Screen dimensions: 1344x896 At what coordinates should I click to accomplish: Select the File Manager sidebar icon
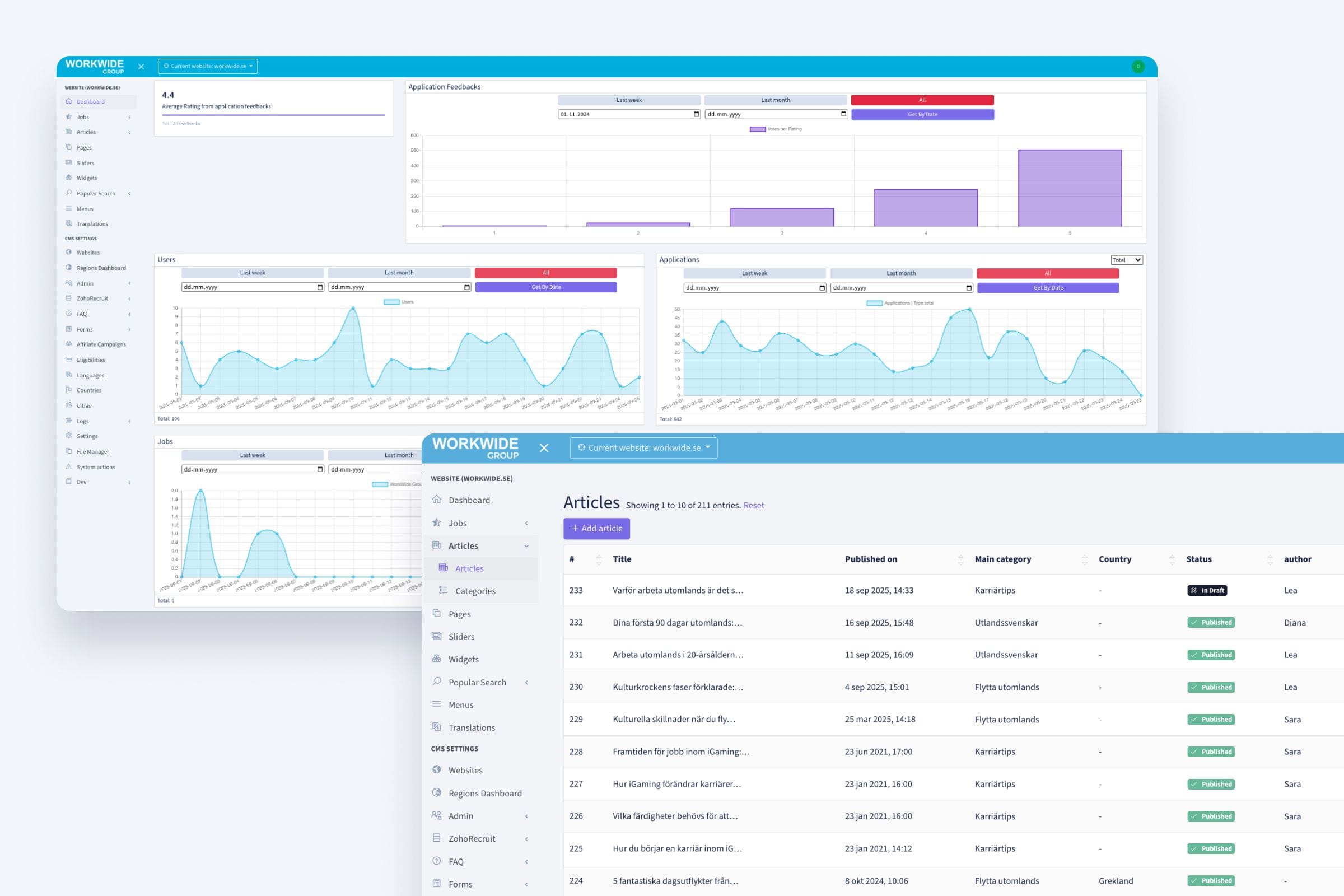69,451
